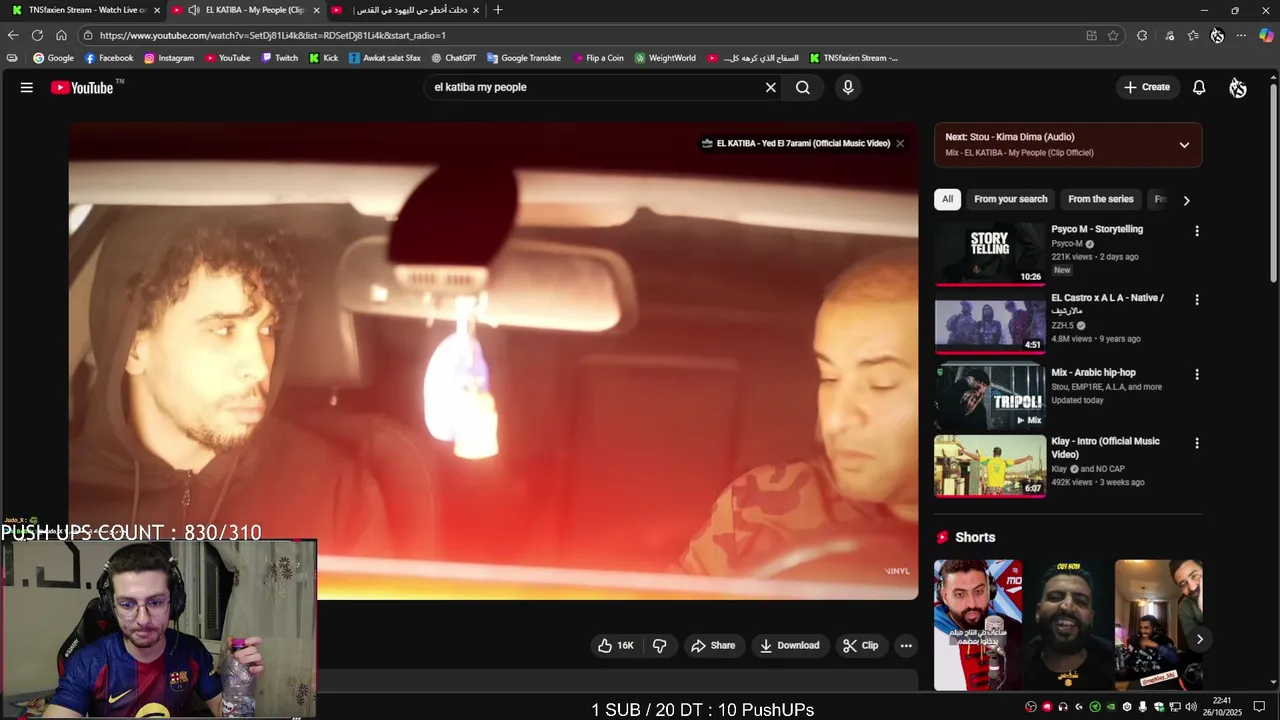
Task: Click the Create button
Action: click(x=1146, y=87)
